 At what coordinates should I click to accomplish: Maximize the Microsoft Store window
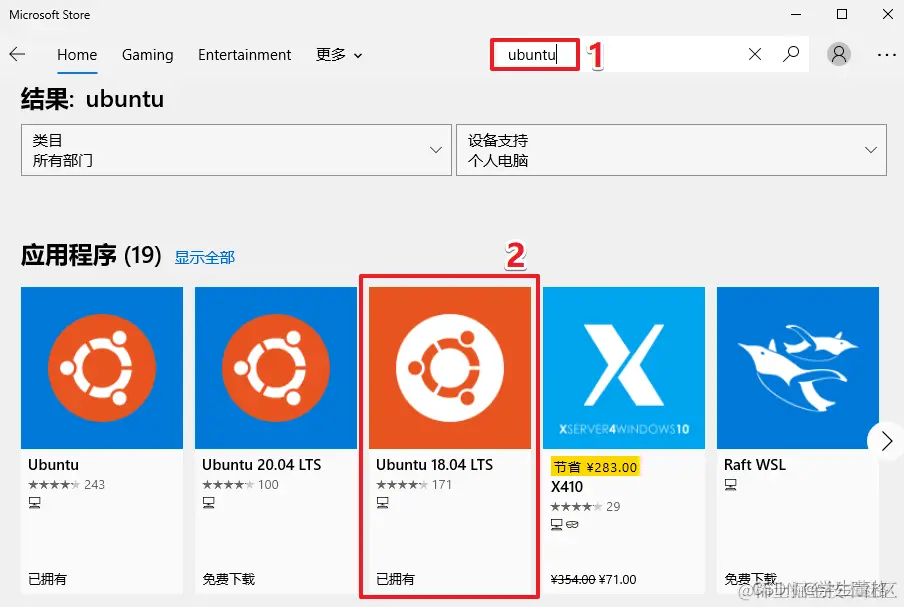tap(842, 14)
